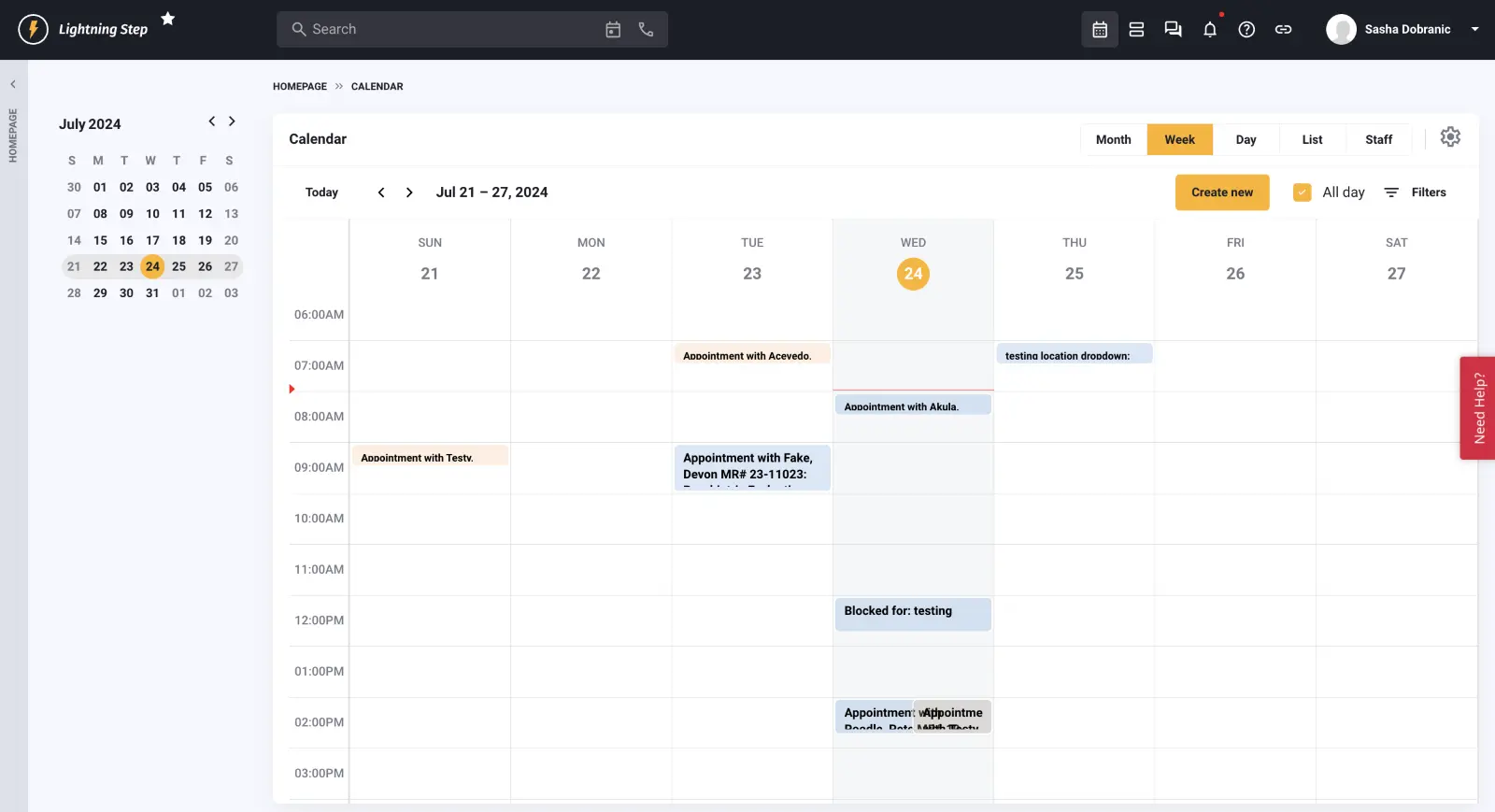Click Monday 22 column header
The width and height of the screenshot is (1495, 812).
click(591, 262)
